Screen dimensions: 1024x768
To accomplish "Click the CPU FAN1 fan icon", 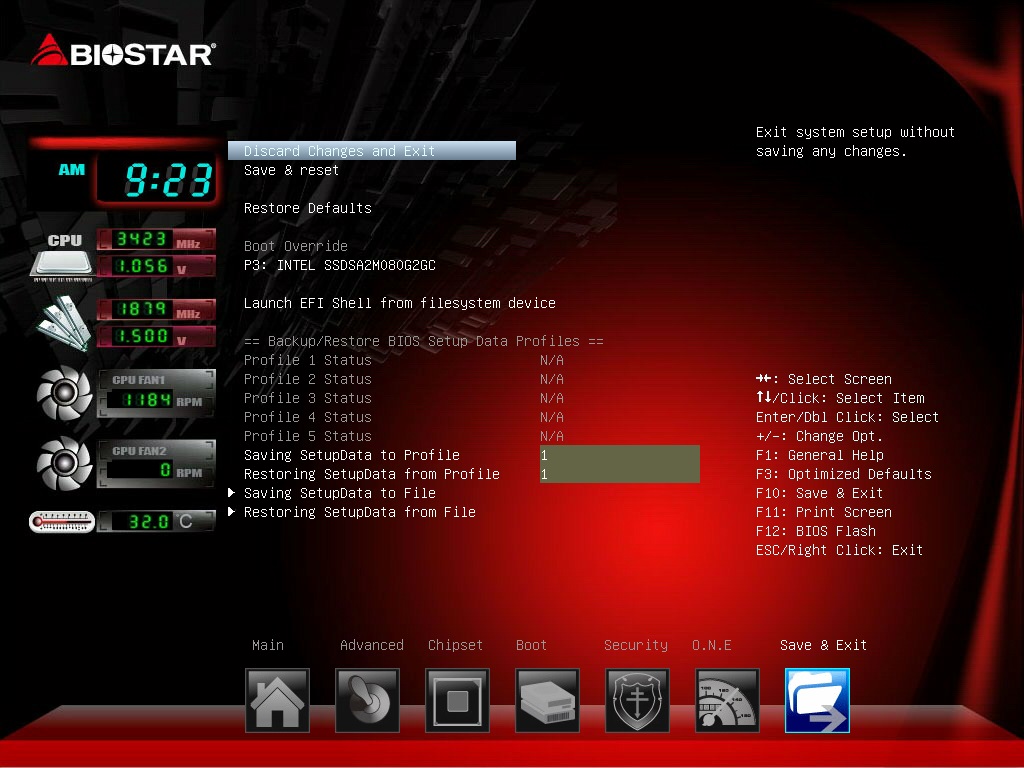I will click(x=64, y=394).
